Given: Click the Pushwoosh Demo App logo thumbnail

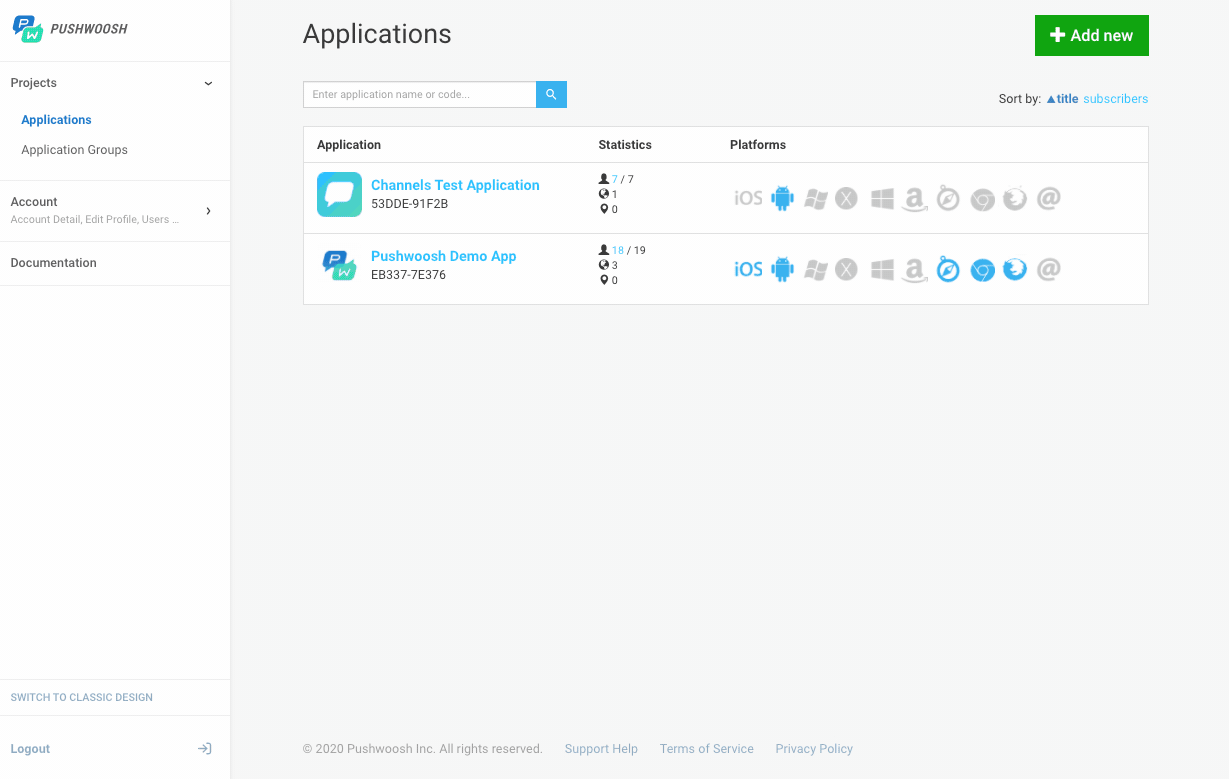Looking at the screenshot, I should coord(339,265).
